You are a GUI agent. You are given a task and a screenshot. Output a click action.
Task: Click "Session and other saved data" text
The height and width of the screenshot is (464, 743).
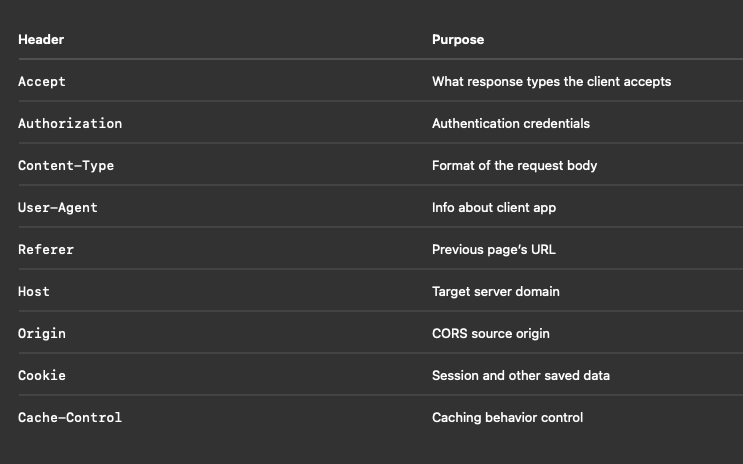(520, 375)
